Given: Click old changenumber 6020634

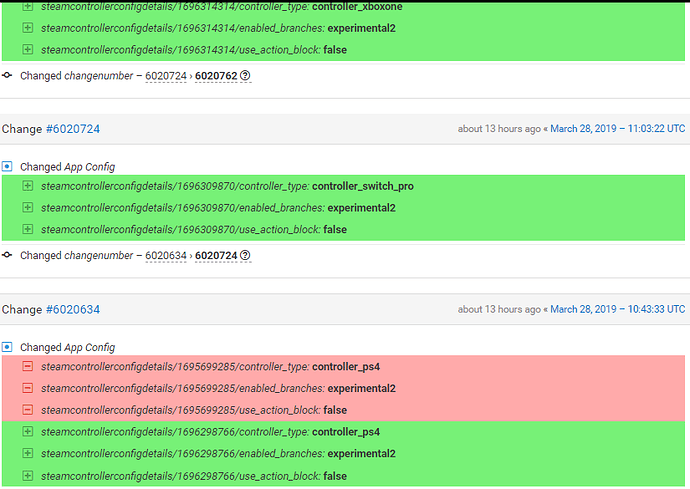Looking at the screenshot, I should [x=166, y=256].
